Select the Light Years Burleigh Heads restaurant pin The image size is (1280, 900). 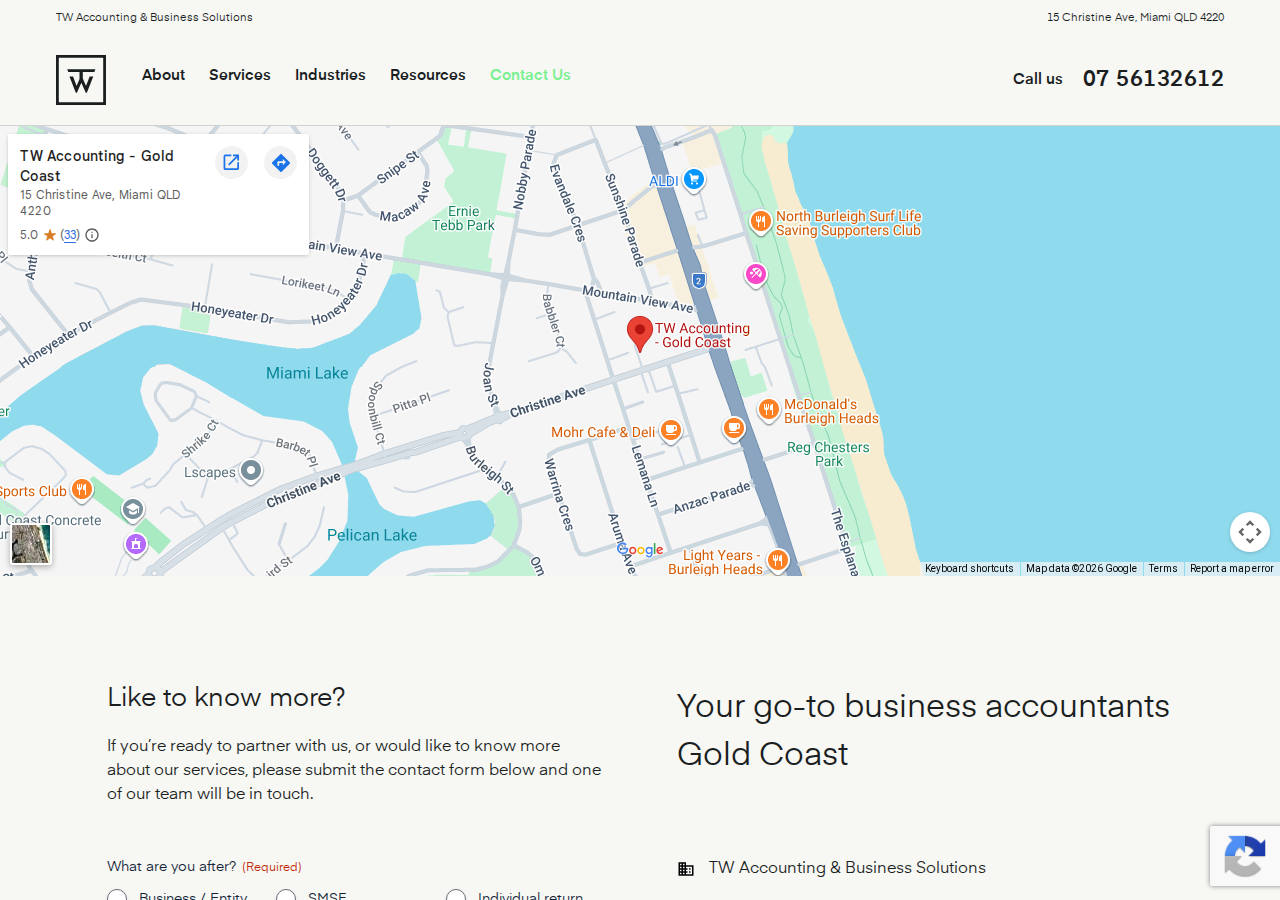tap(778, 560)
